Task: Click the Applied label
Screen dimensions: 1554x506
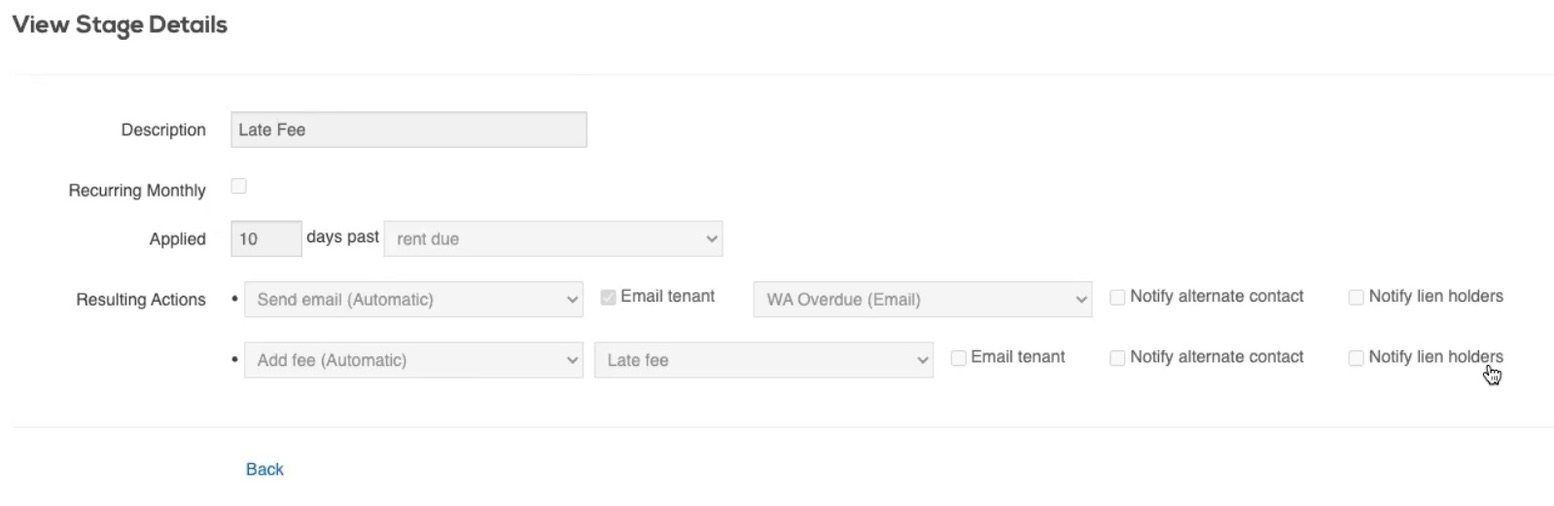Action: pos(177,239)
